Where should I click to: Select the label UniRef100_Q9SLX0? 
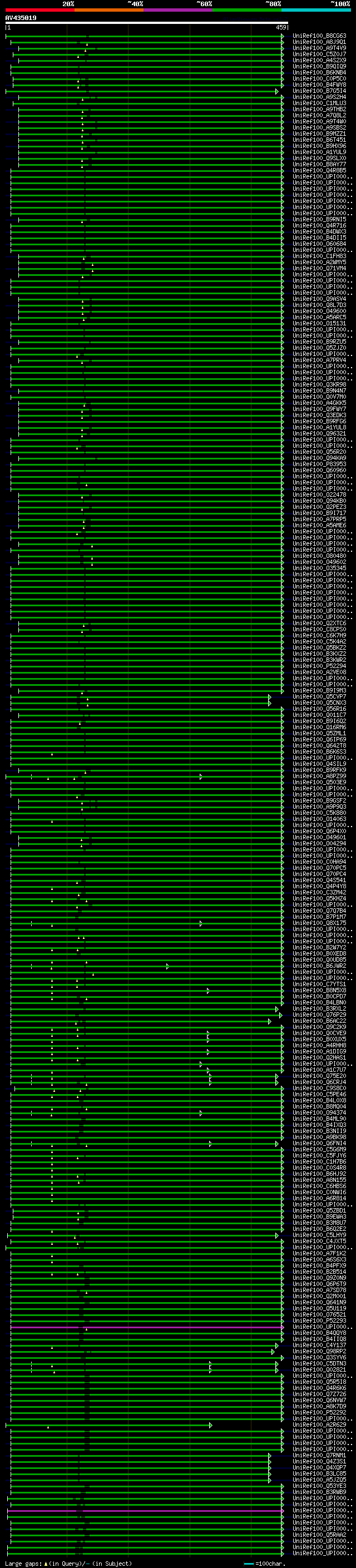[319, 159]
